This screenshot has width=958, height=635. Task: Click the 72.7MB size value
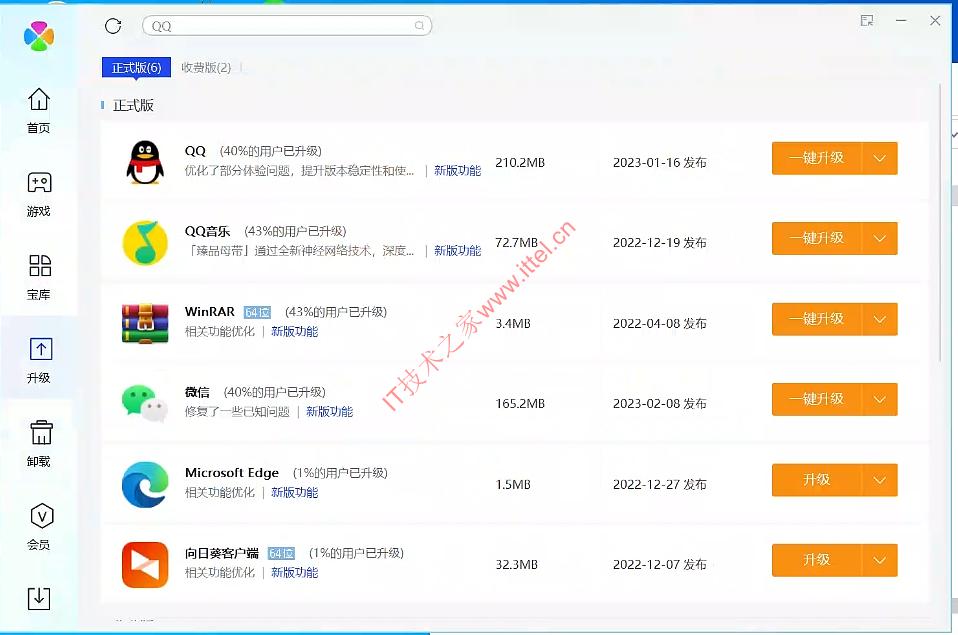coord(516,243)
